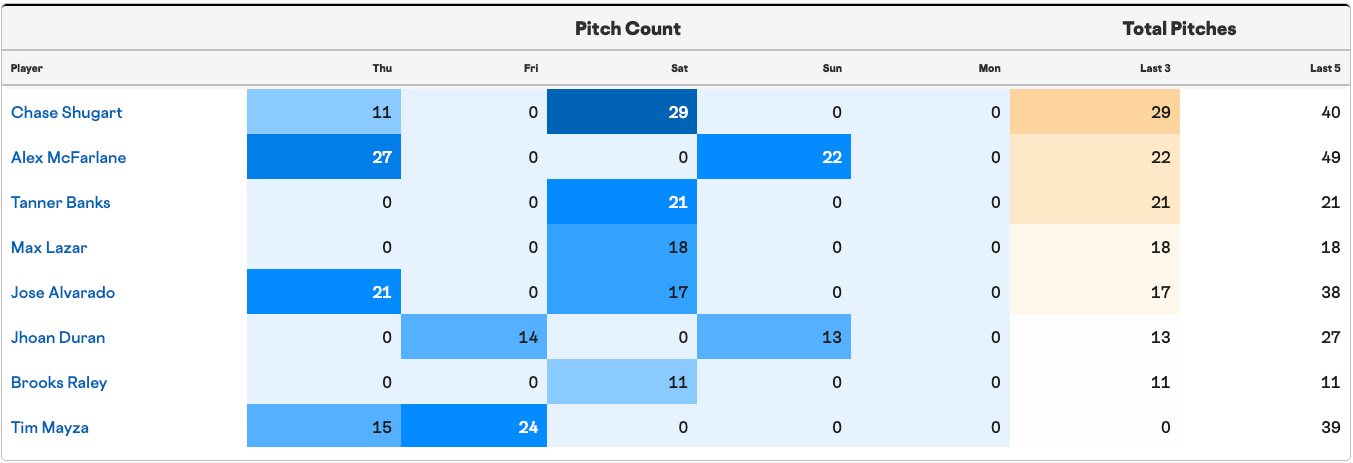The image size is (1353, 463).
Task: Sort by Last 3 column header
Action: coord(1155,68)
